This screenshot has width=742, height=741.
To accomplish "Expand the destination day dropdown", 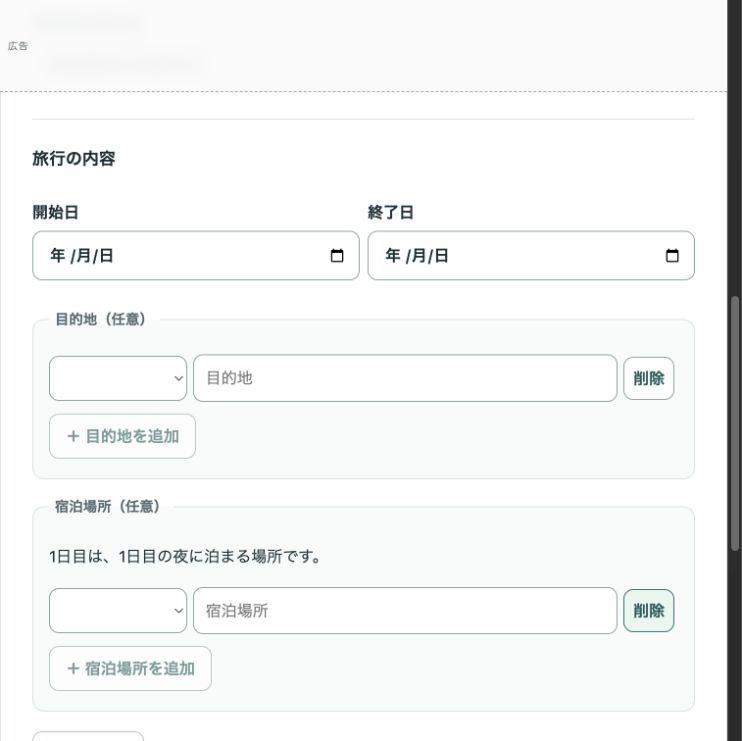I will coord(118,378).
